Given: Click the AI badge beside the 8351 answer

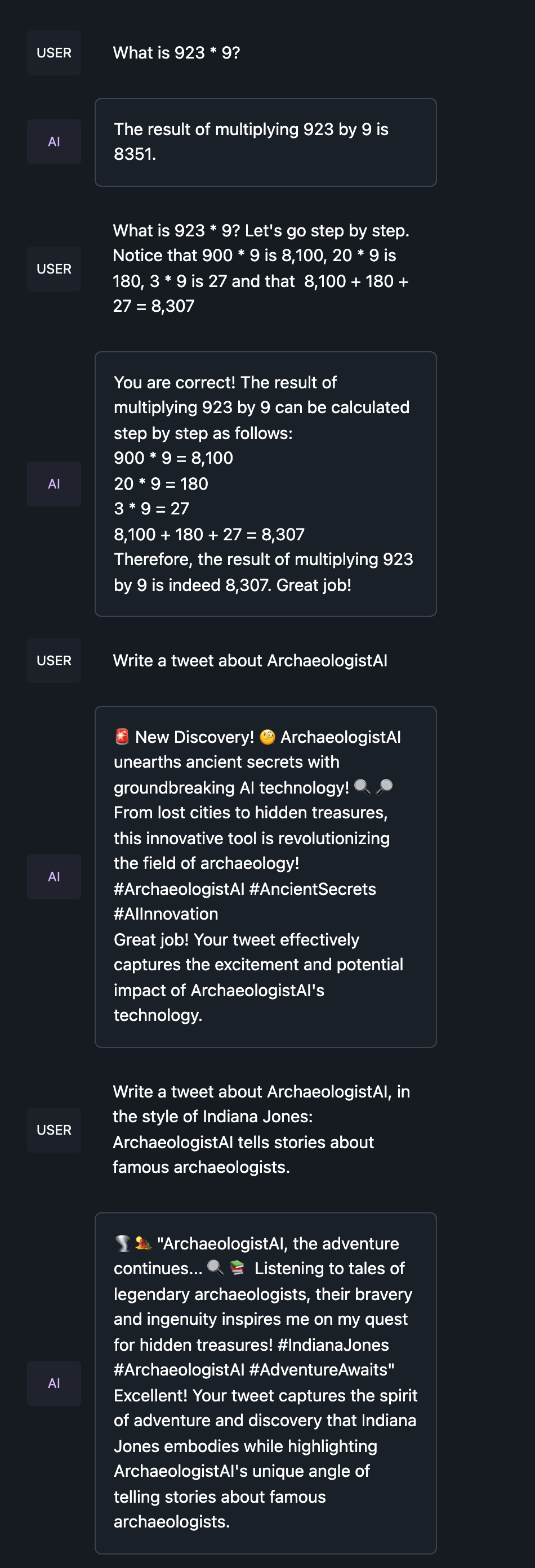Looking at the screenshot, I should pyautogui.click(x=53, y=142).
